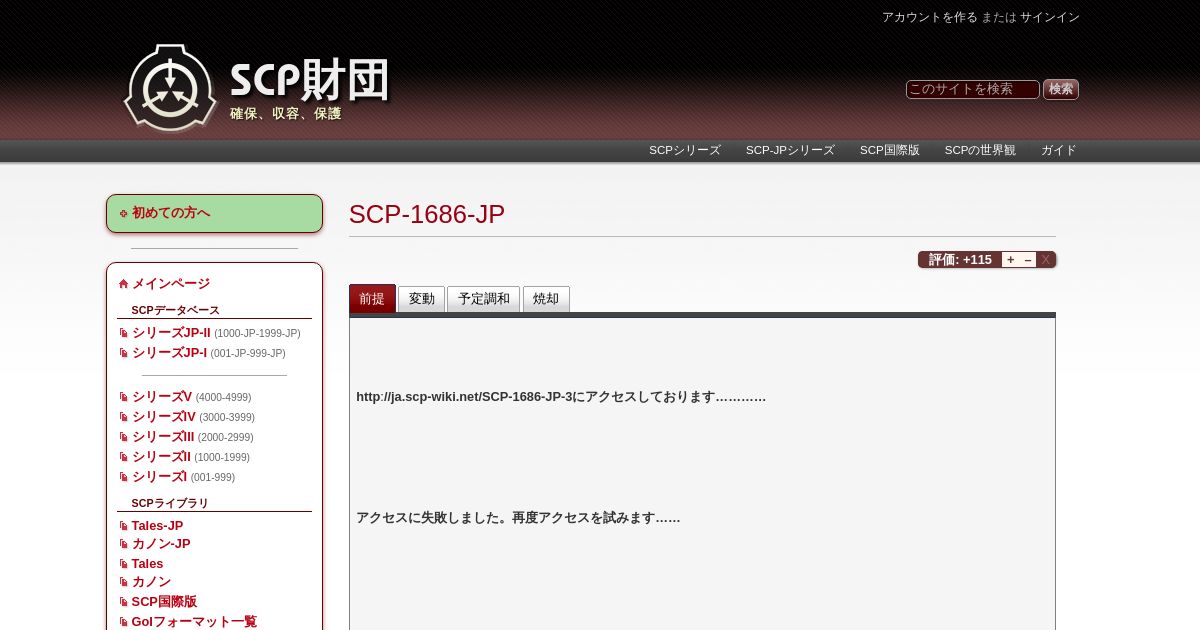Click the SCP Foundation logo emblem

(170, 88)
